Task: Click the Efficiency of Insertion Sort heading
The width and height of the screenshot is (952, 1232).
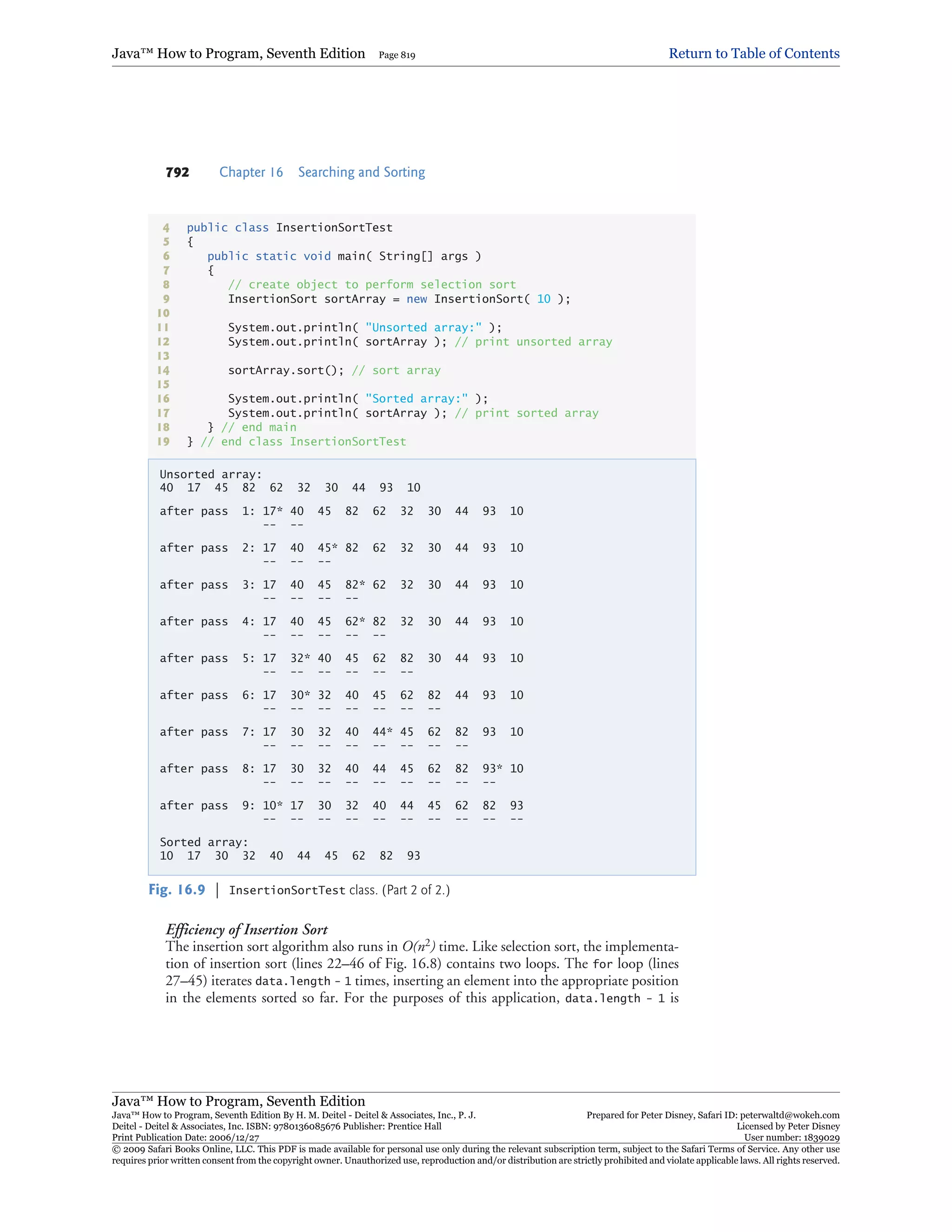Action: click(x=246, y=930)
